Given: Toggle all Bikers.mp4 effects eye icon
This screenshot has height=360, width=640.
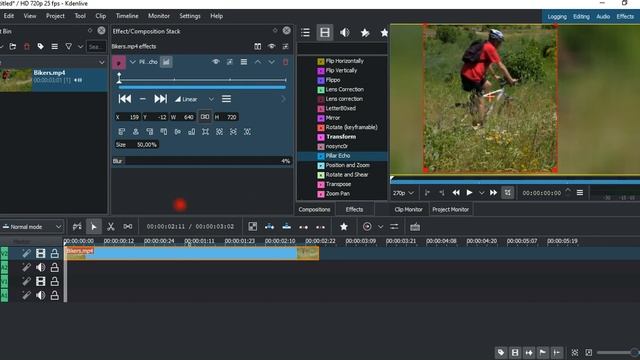Looking at the screenshot, I should point(271,47).
